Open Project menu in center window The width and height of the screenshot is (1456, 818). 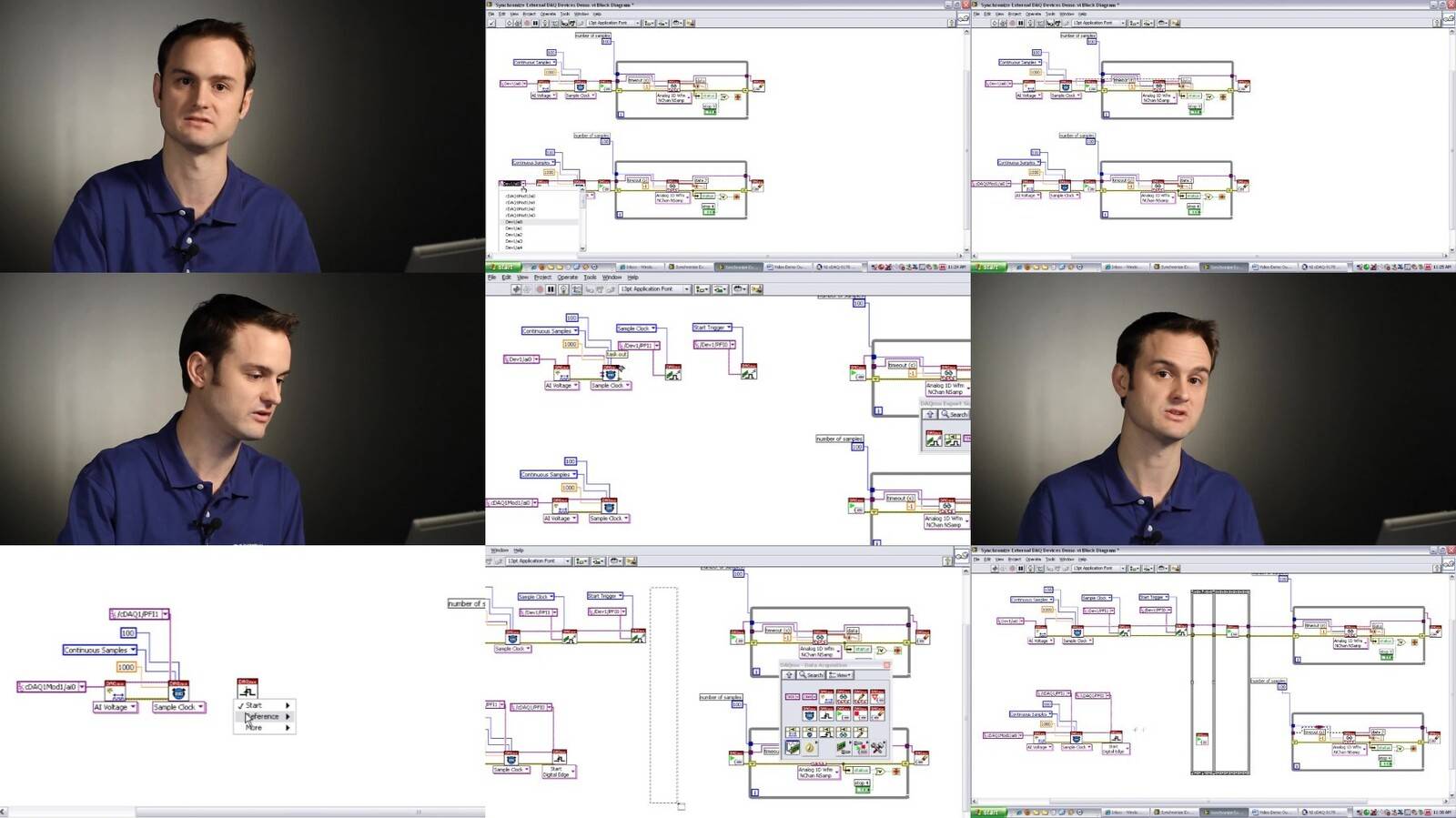(x=543, y=278)
